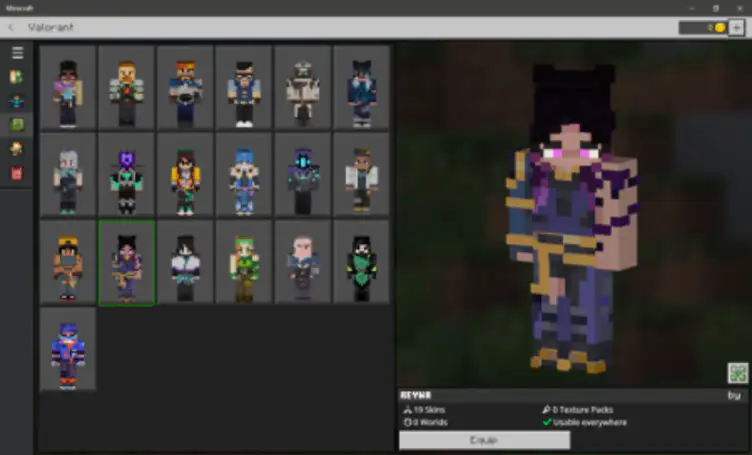The height and width of the screenshot is (455, 752).
Task: Select the skin wearing a white jacket
Action: pyautogui.click(x=361, y=175)
